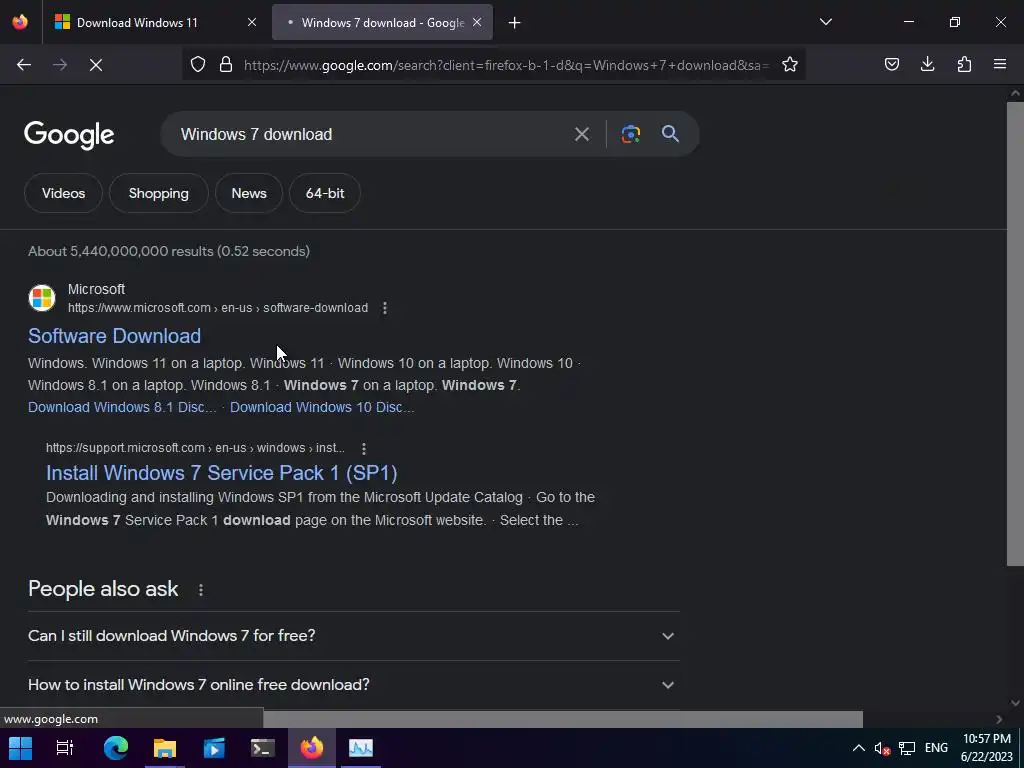Close the Download Windows 11 tab
The height and width of the screenshot is (768, 1024).
coord(252,23)
